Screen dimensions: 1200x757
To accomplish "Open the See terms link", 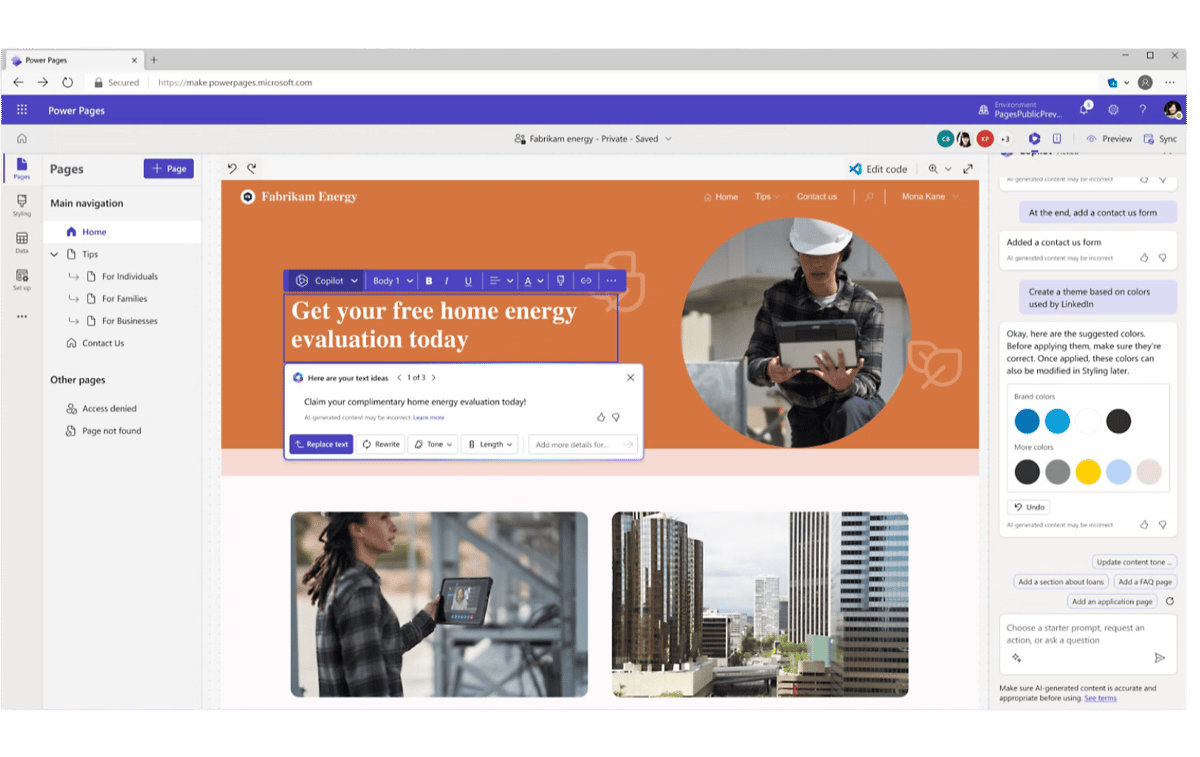I will [1100, 698].
